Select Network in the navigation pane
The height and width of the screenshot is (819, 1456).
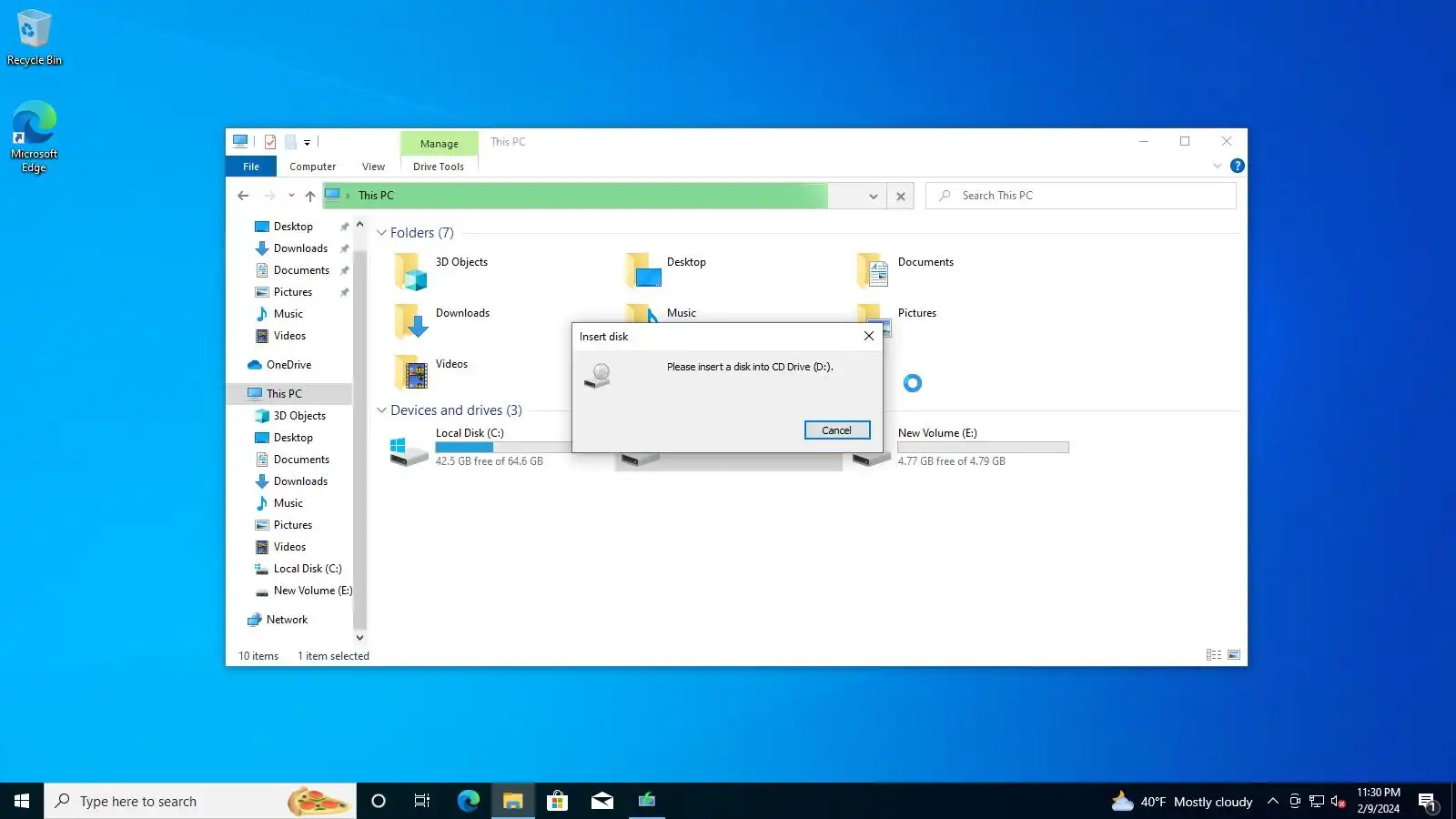pos(287,620)
